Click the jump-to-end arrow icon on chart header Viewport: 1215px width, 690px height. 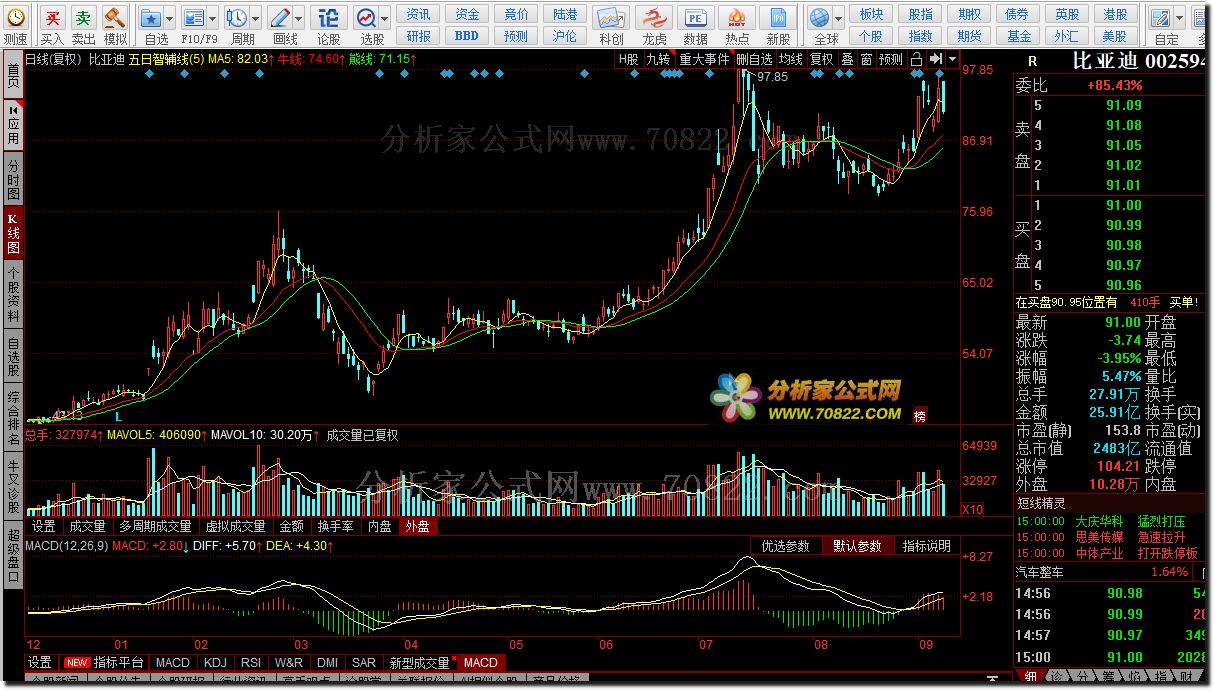coord(937,60)
